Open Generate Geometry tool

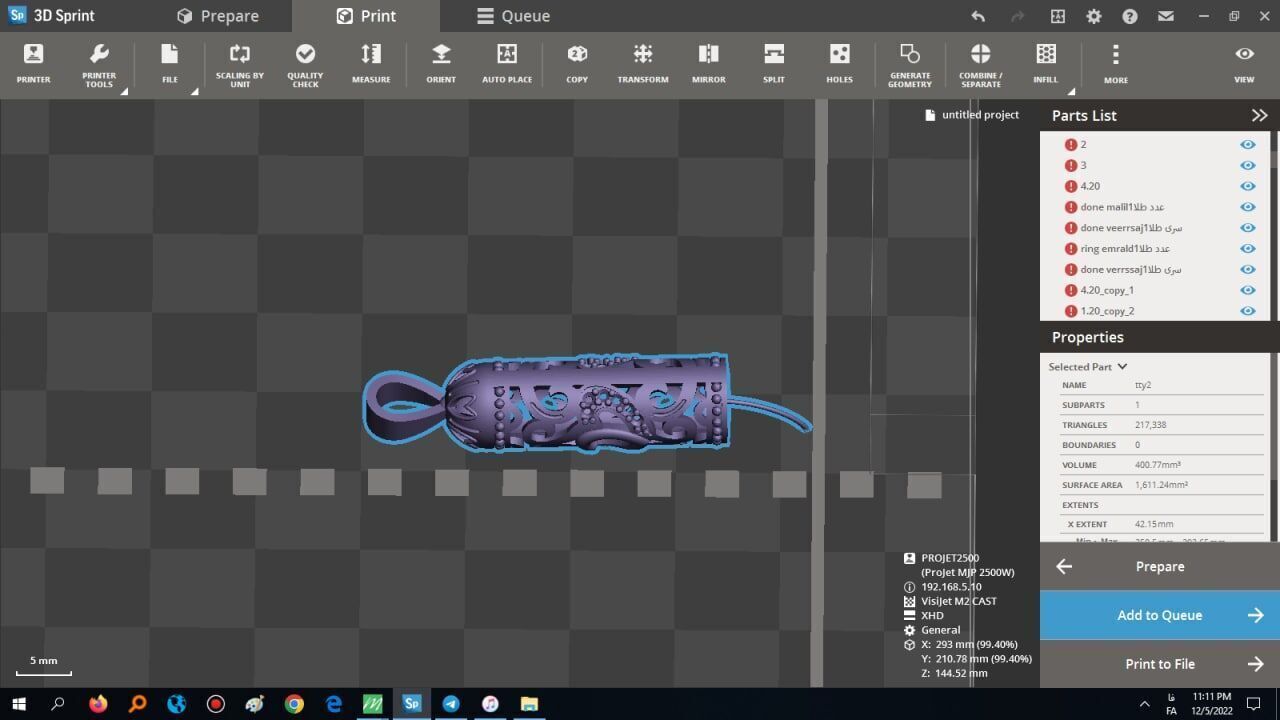tap(910, 65)
